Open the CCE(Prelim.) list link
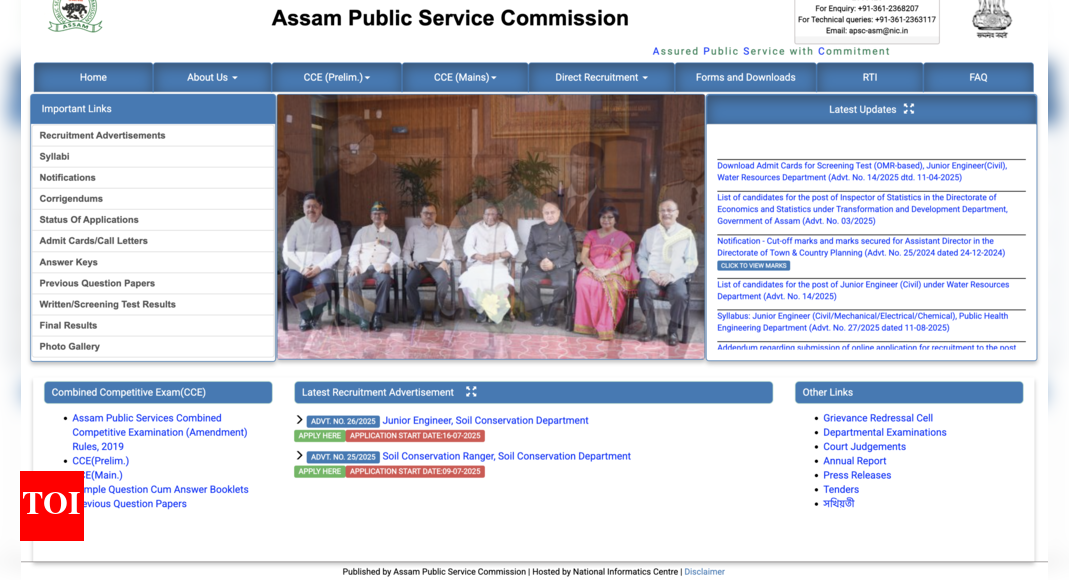 click(x=100, y=461)
